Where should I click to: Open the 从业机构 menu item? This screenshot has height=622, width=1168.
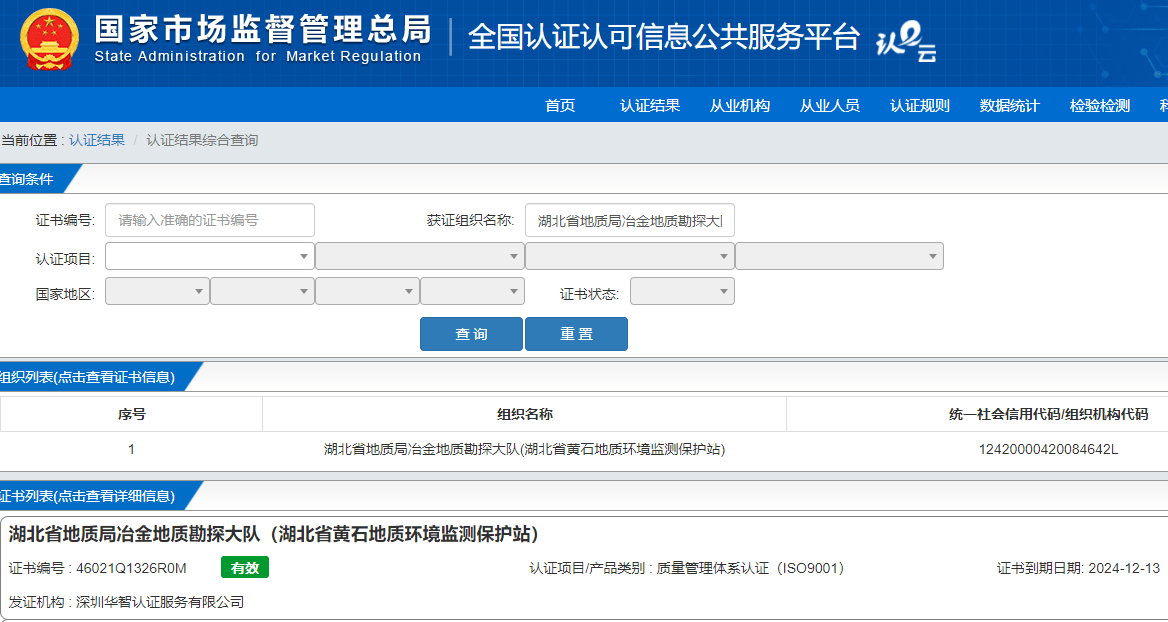coord(740,106)
